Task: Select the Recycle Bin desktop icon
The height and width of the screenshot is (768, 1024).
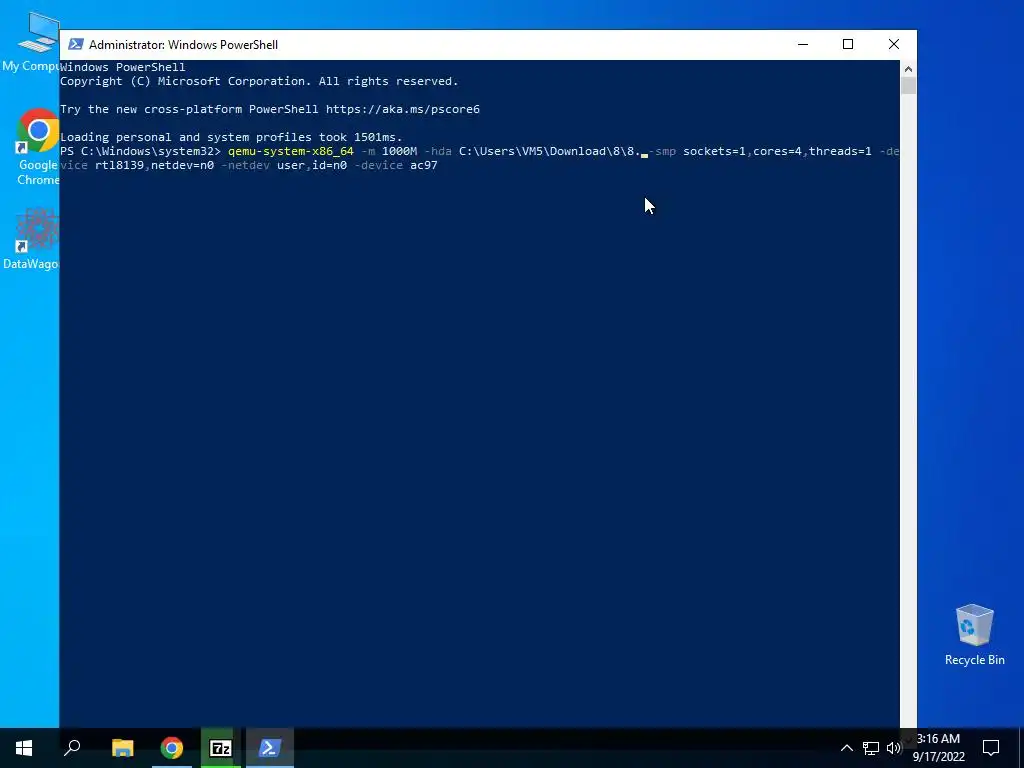Action: click(x=974, y=634)
